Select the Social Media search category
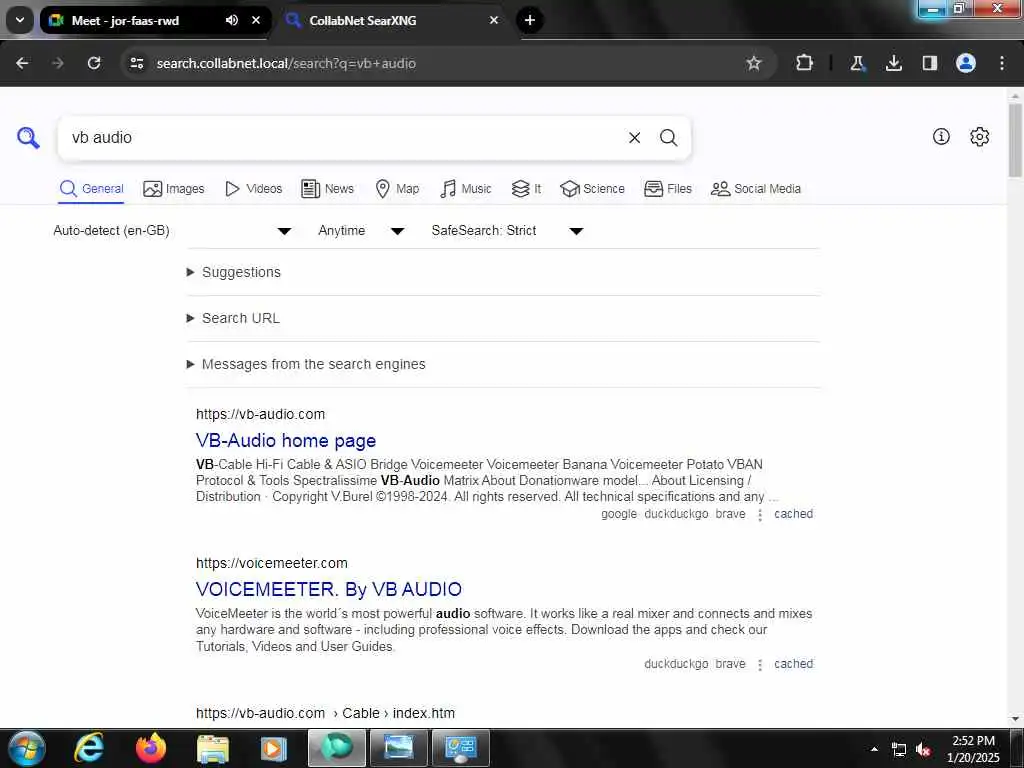The image size is (1024, 768). click(756, 189)
